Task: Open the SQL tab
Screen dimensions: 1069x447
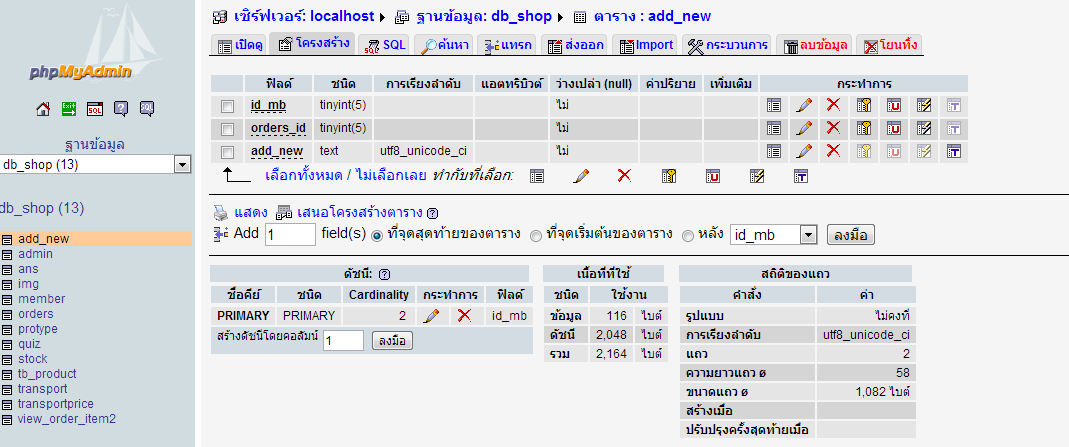Action: [385, 46]
